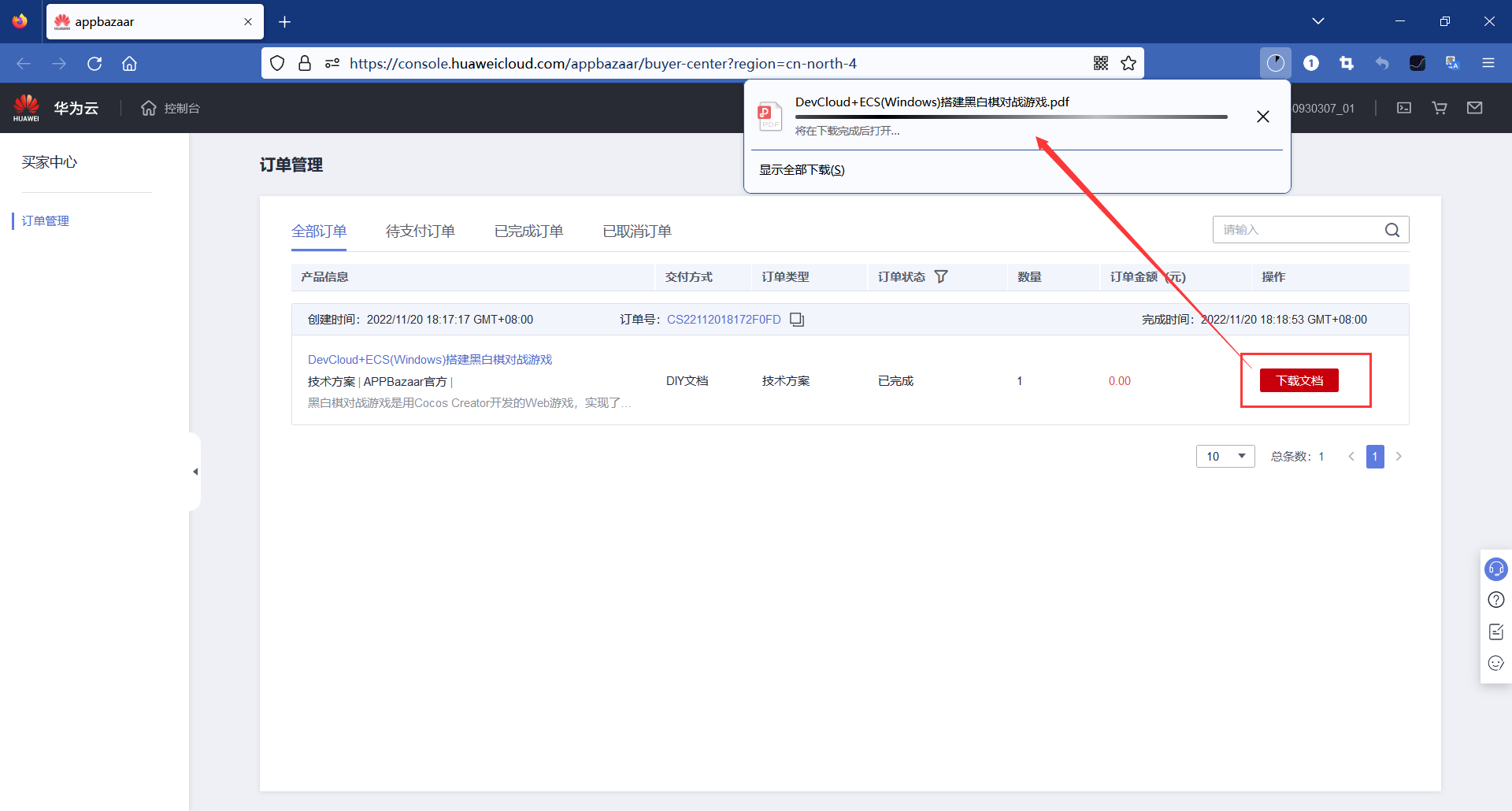
Task: Open the 控制台 console home link
Action: click(x=170, y=109)
